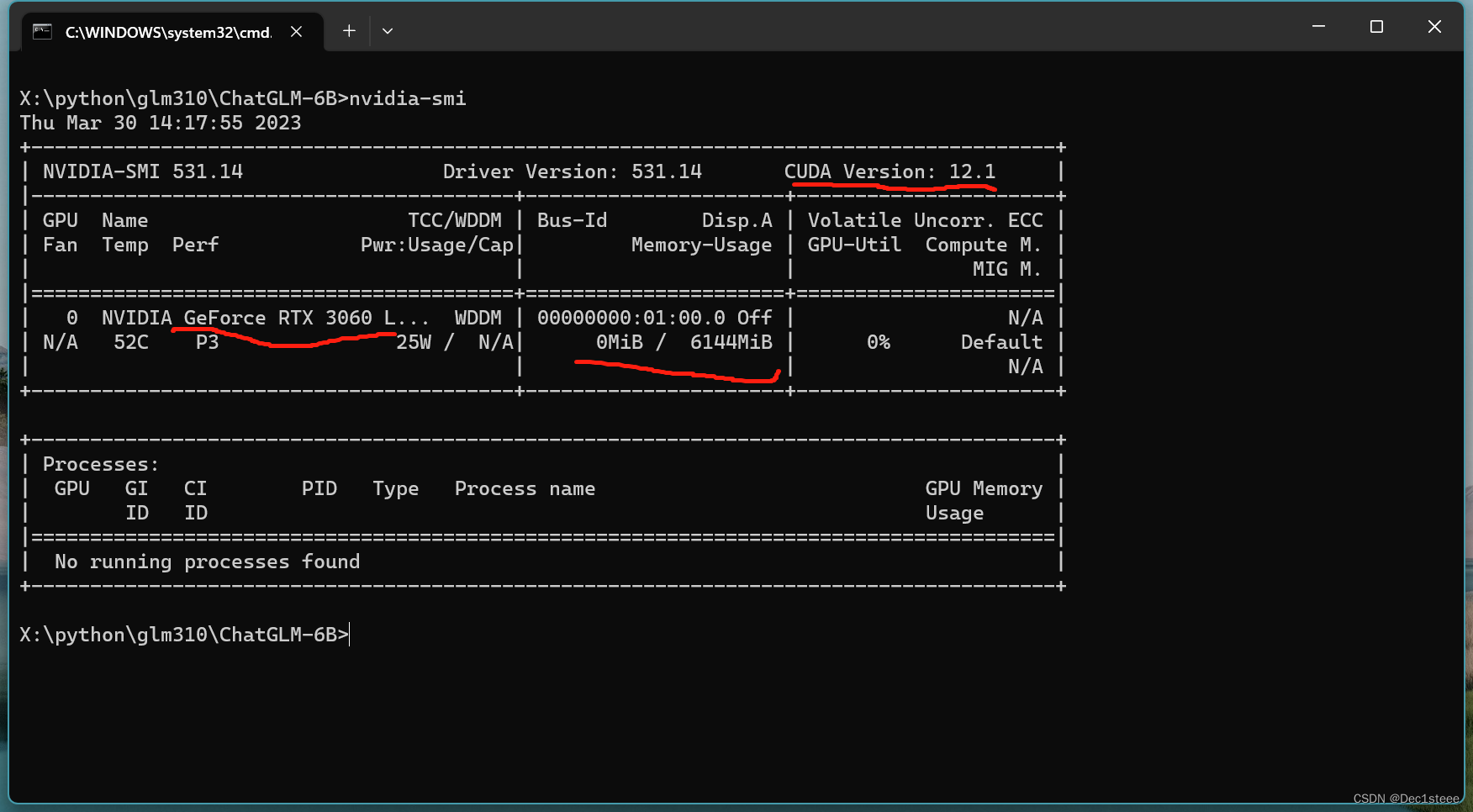This screenshot has width=1473, height=812.
Task: Click the 'GPU-Util' column header
Action: pyautogui.click(x=855, y=245)
